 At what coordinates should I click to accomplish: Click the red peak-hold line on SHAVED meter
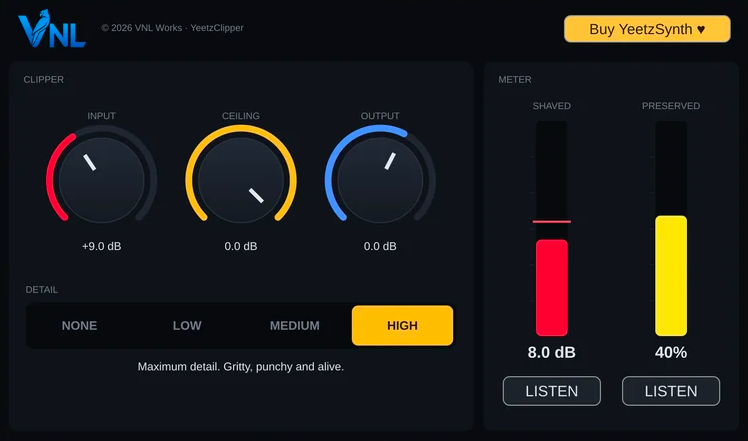click(552, 221)
